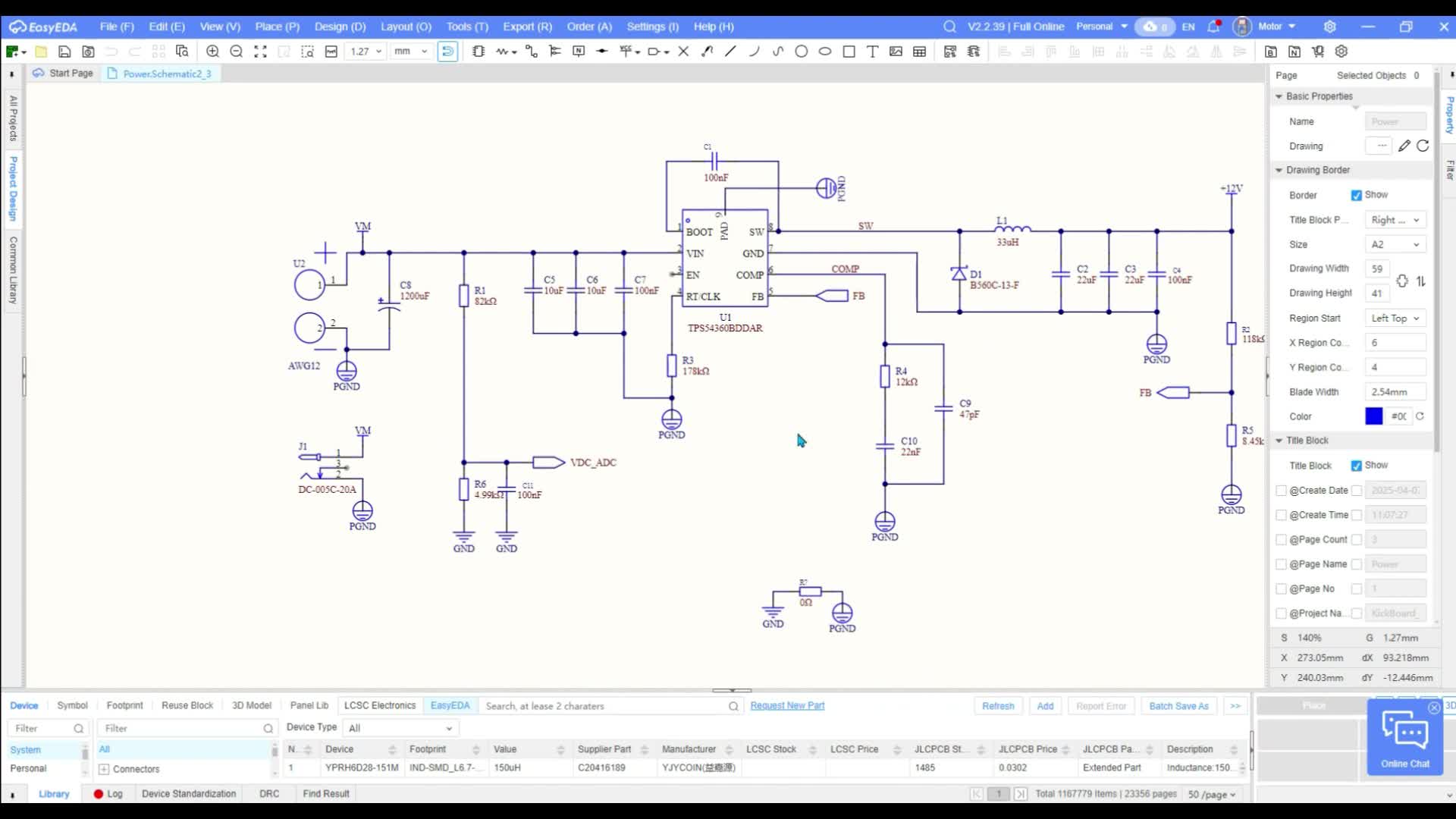Click the Save document icon
This screenshot has width=1456, height=819.
coord(64,52)
